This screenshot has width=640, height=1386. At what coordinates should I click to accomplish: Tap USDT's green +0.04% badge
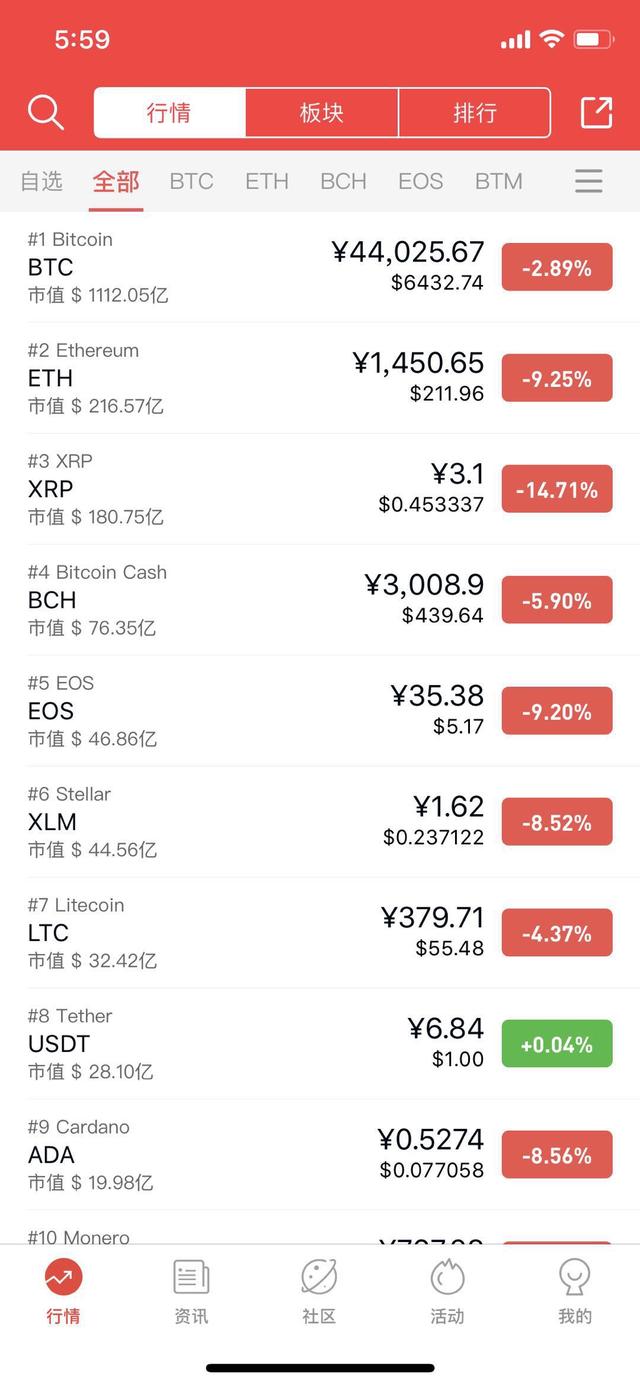point(557,1043)
